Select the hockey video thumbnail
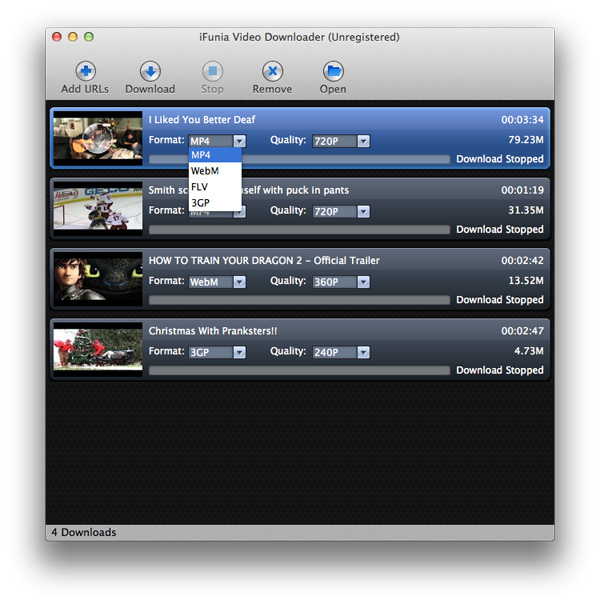600x604 pixels. [98, 208]
